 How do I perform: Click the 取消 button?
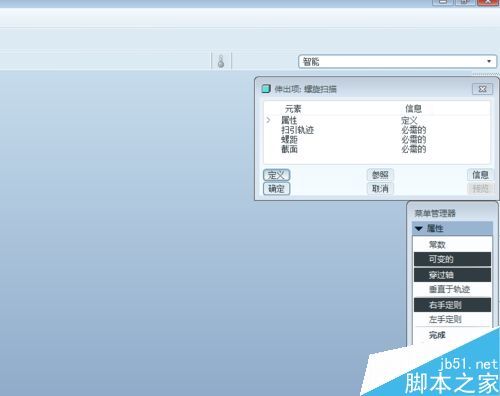click(x=380, y=189)
